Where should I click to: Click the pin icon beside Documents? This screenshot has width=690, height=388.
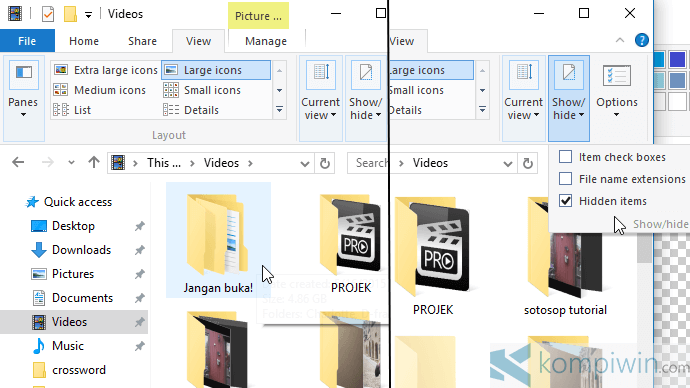point(139,298)
